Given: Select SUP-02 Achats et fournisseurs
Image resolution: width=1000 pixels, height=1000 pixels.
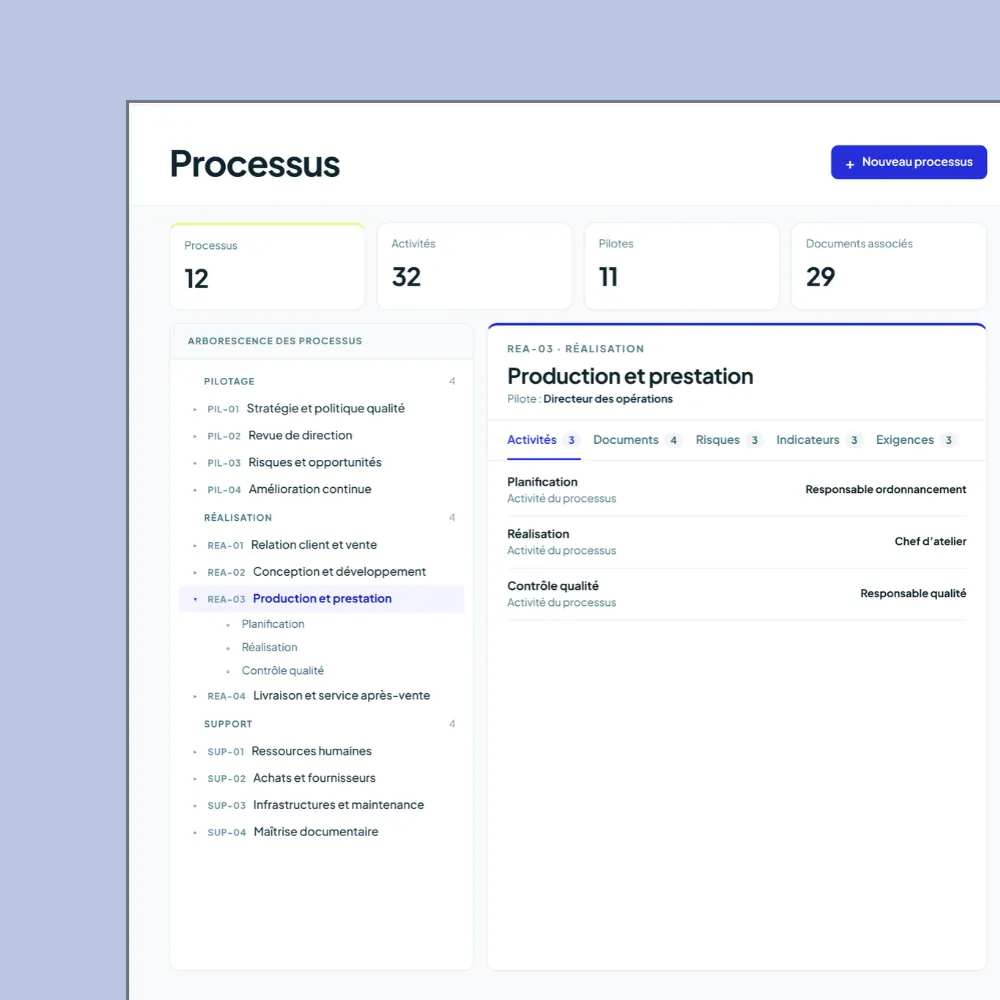Looking at the screenshot, I should 321,778.
